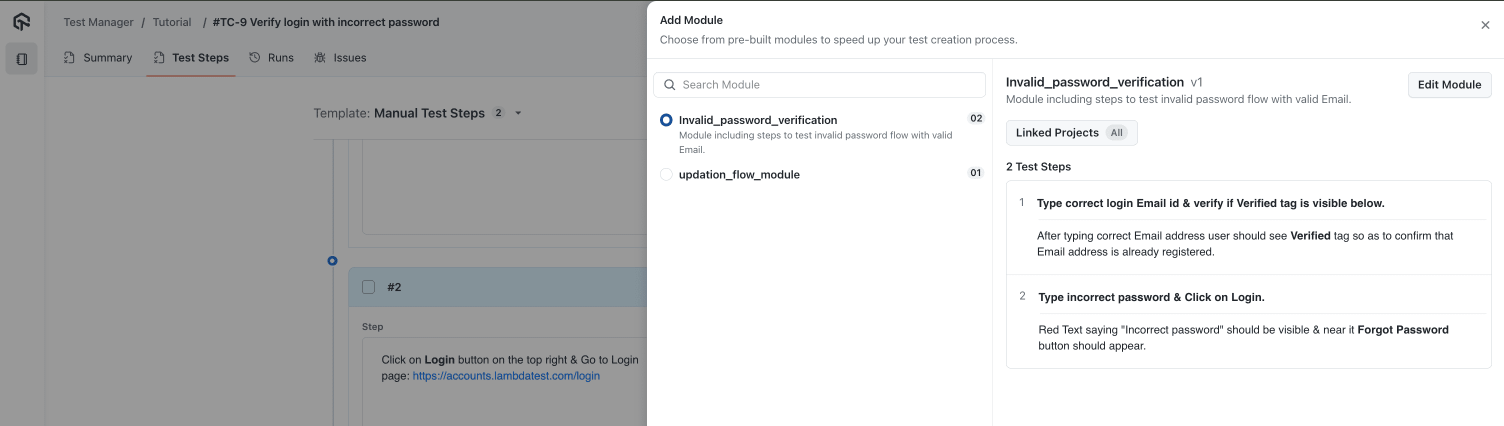This screenshot has width=1504, height=426.
Task: Switch to the Issues tab
Action: 340,58
